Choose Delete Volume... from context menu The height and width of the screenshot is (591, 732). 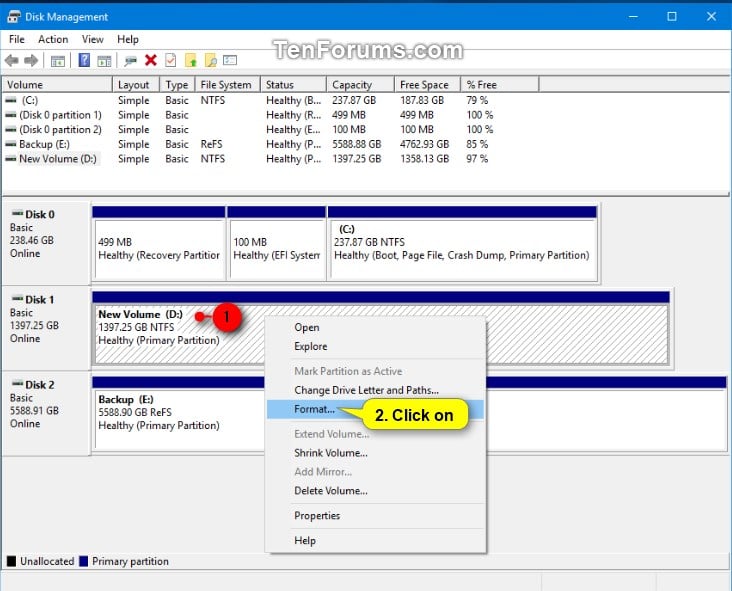[x=376, y=491]
